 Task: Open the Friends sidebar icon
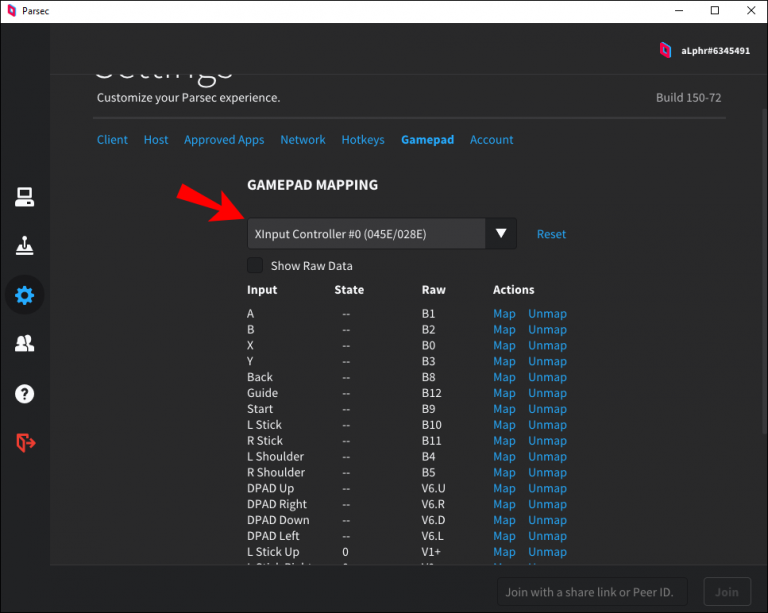(25, 344)
